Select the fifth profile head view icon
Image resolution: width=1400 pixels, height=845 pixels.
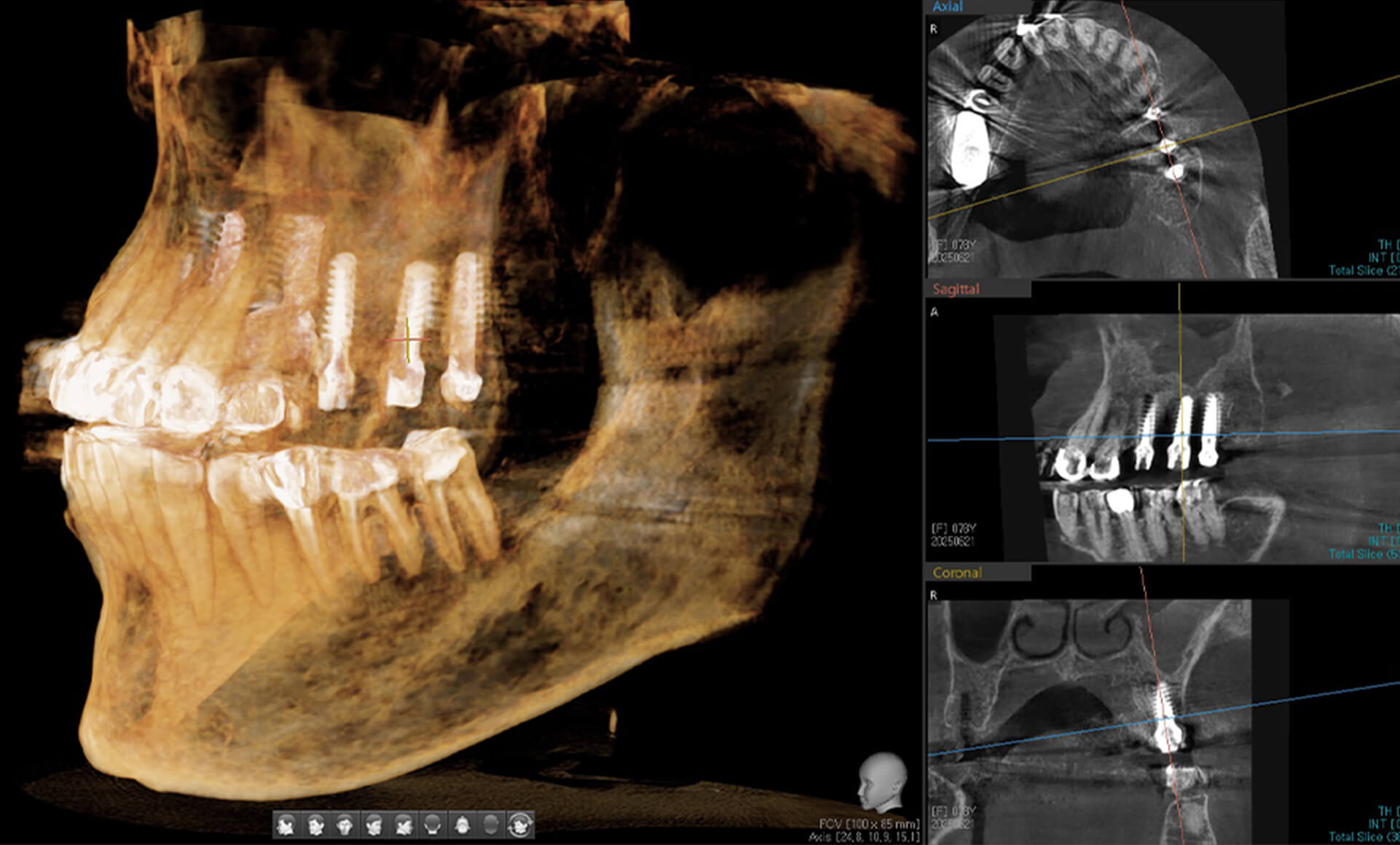click(404, 825)
